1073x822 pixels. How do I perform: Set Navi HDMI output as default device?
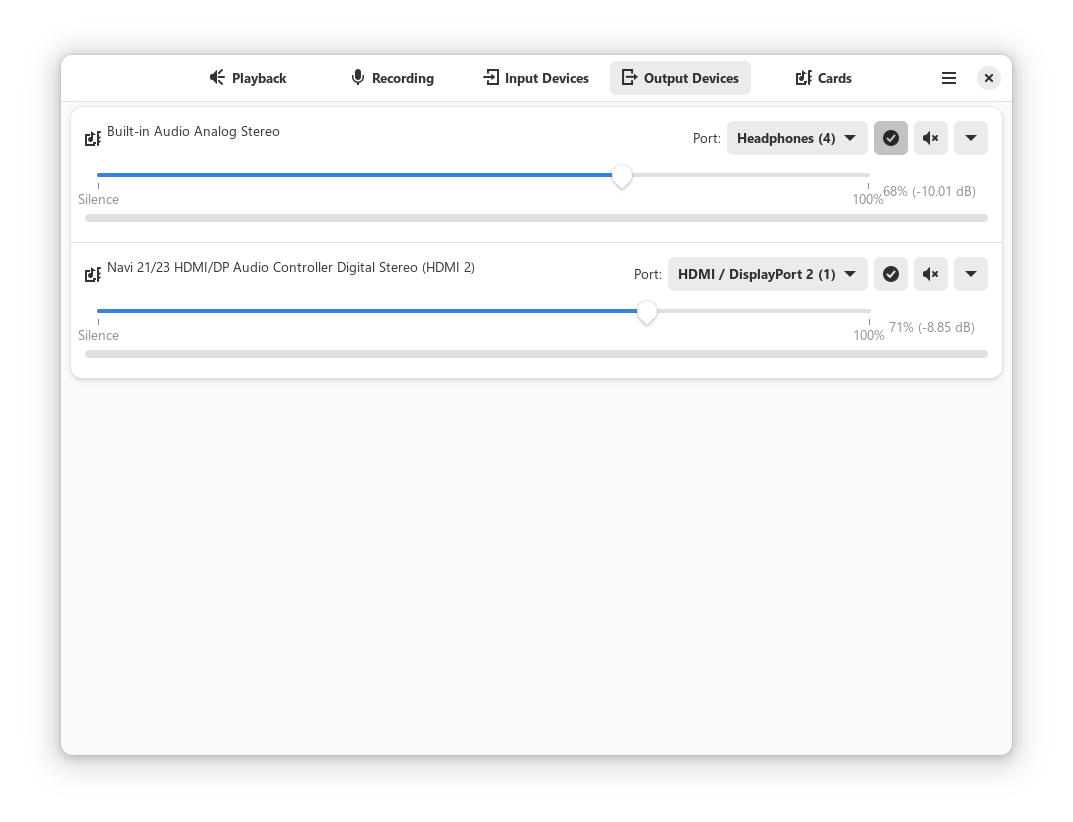tap(891, 274)
